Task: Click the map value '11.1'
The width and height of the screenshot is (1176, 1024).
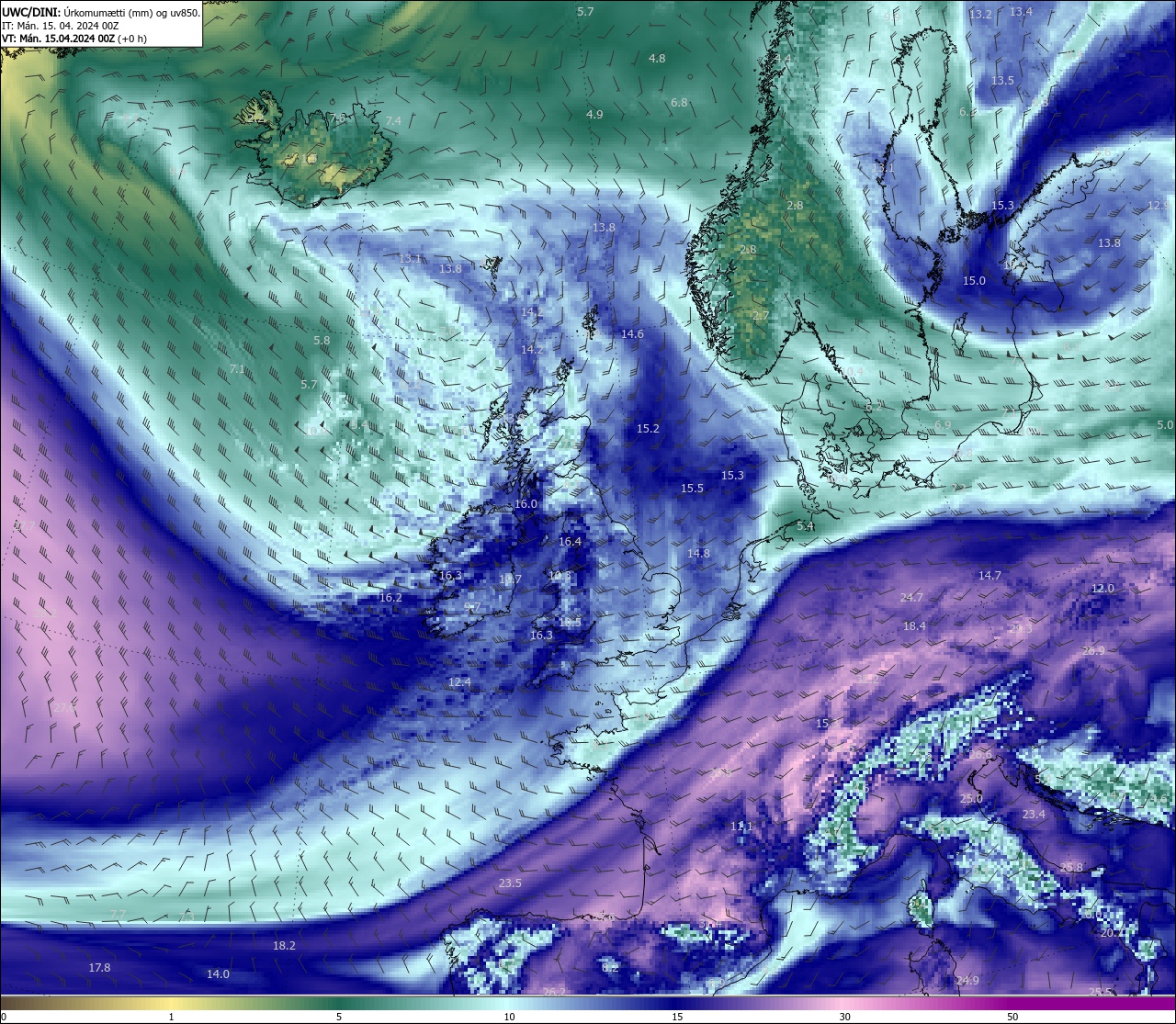Action: (x=741, y=827)
